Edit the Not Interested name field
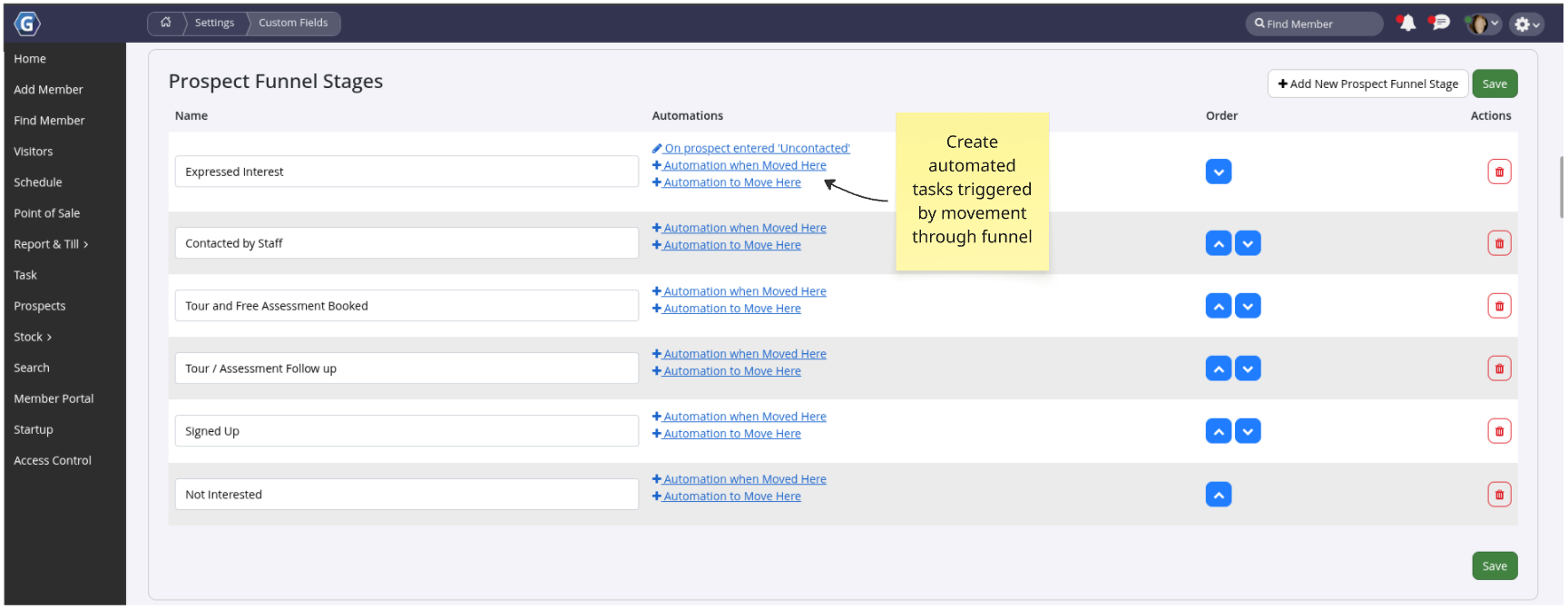Image resolution: width=1568 pixels, height=609 pixels. click(407, 495)
